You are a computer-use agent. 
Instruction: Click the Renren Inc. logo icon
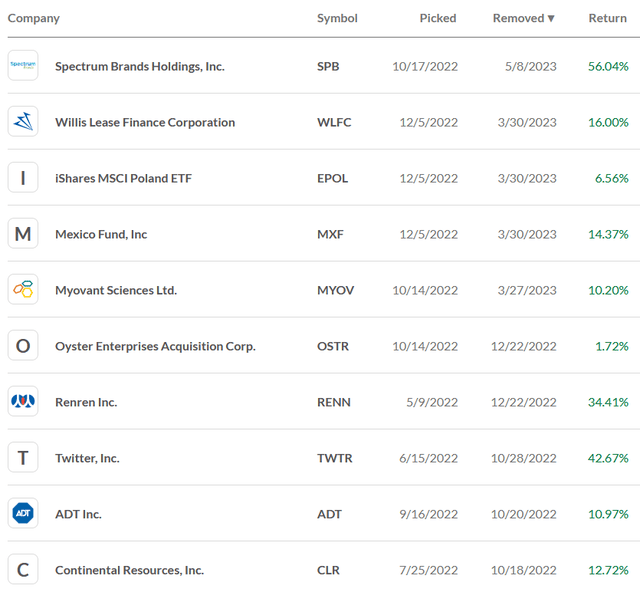click(23, 402)
